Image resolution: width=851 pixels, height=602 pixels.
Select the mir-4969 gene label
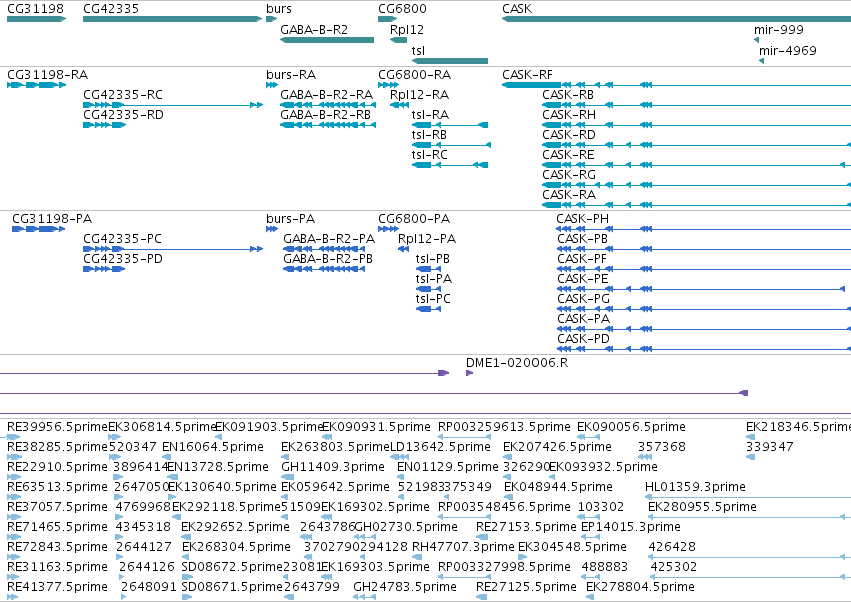(788, 50)
